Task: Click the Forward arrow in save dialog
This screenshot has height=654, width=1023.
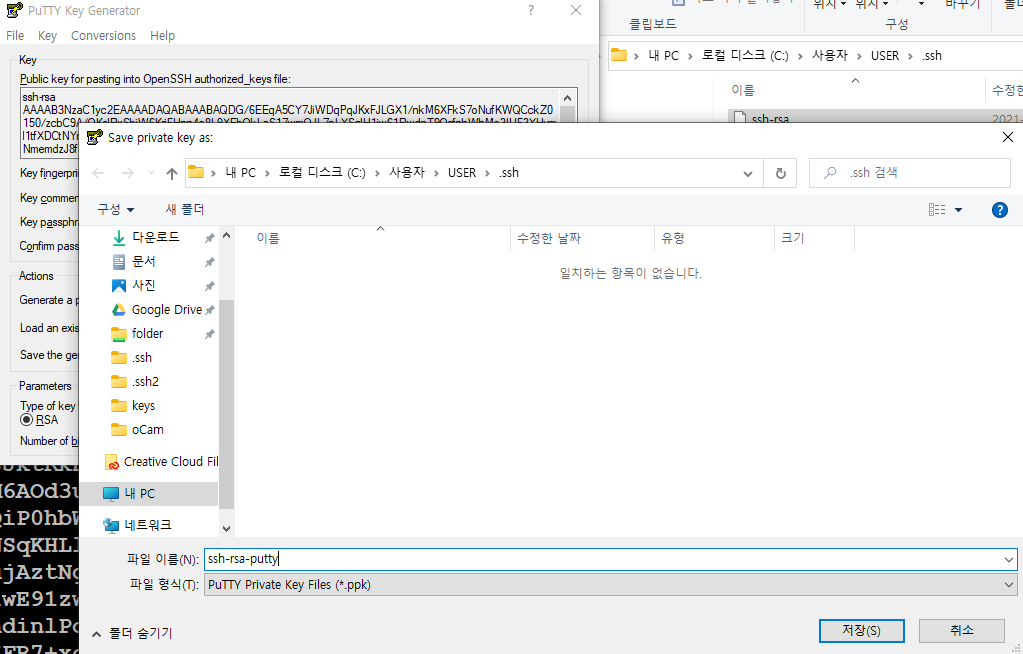Action: [128, 173]
